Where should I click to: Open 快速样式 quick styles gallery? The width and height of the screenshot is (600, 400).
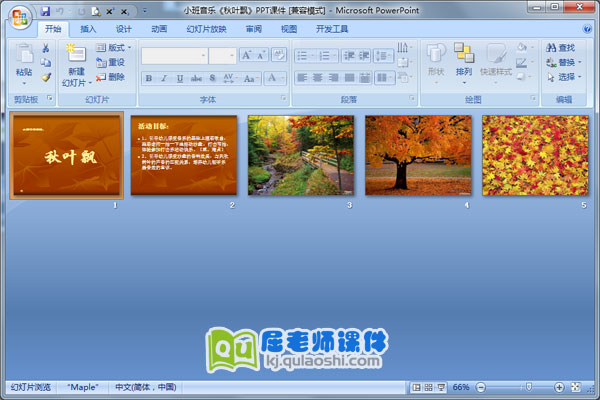[x=496, y=63]
